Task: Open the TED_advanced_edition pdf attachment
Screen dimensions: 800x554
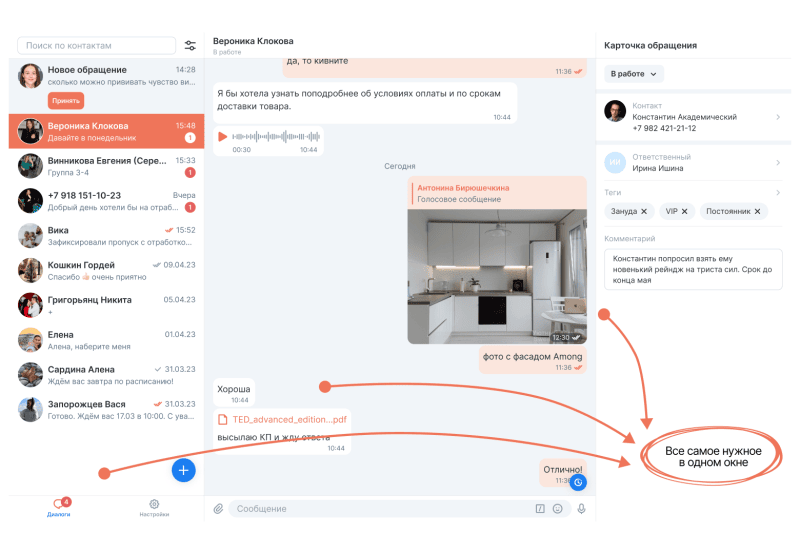Action: pyautogui.click(x=284, y=420)
